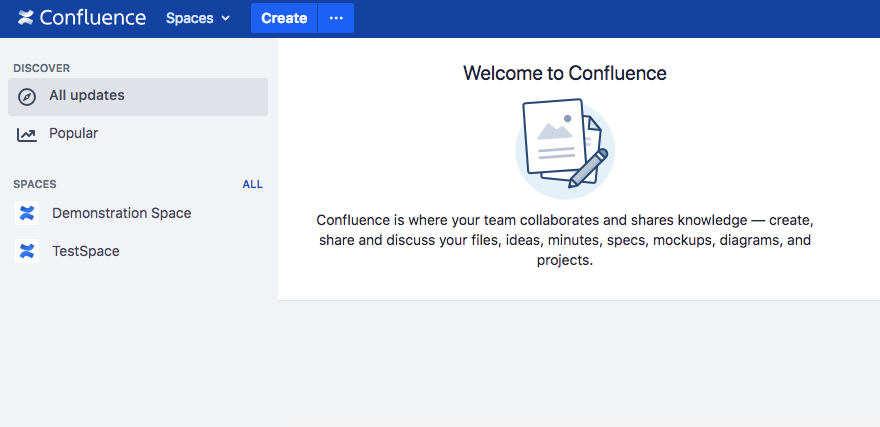
Task: Click the TestSpace icon
Action: [x=27, y=251]
